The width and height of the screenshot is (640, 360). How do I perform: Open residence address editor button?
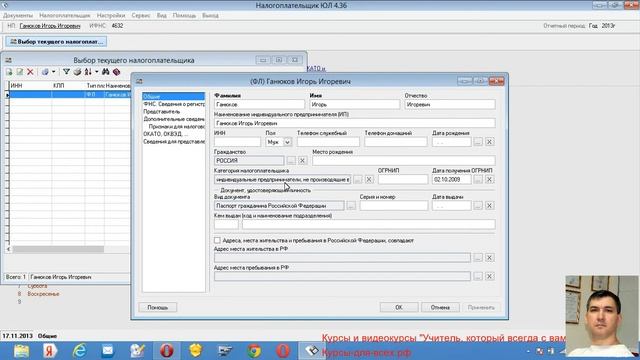[x=478, y=258]
